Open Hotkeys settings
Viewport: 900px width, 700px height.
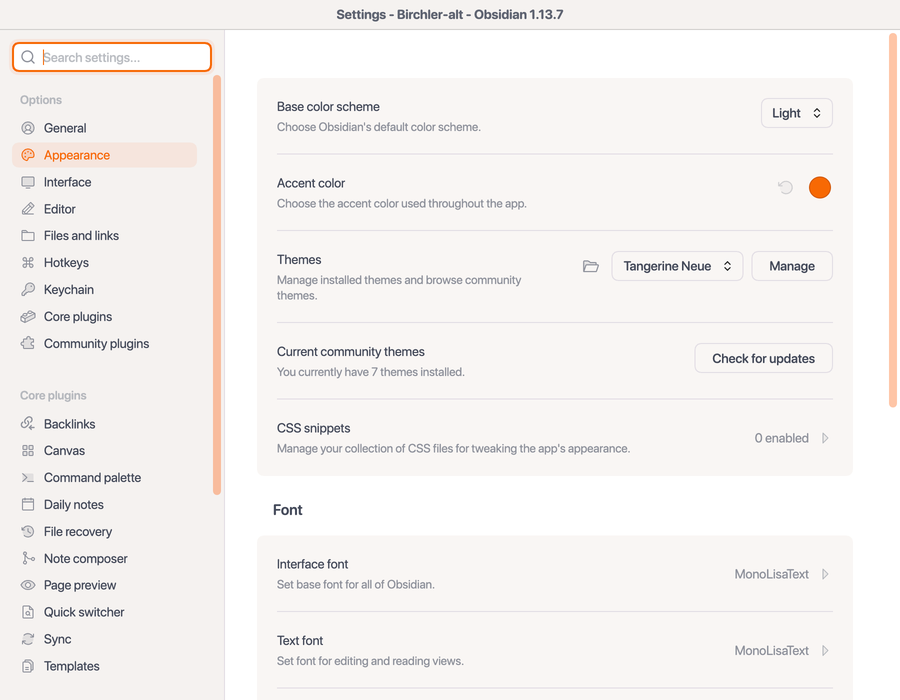coord(104,263)
